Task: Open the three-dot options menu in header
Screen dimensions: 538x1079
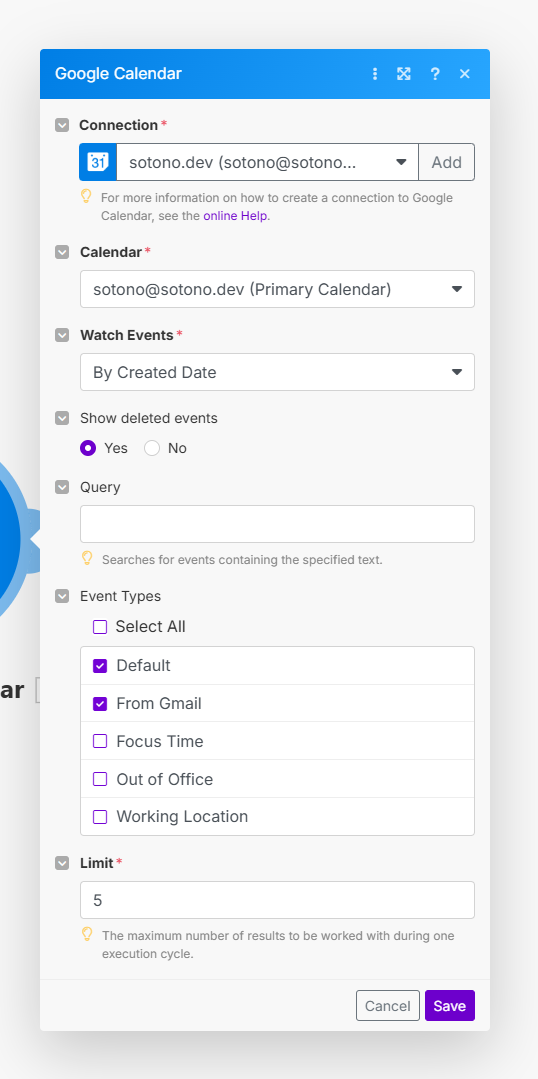Action: tap(375, 74)
